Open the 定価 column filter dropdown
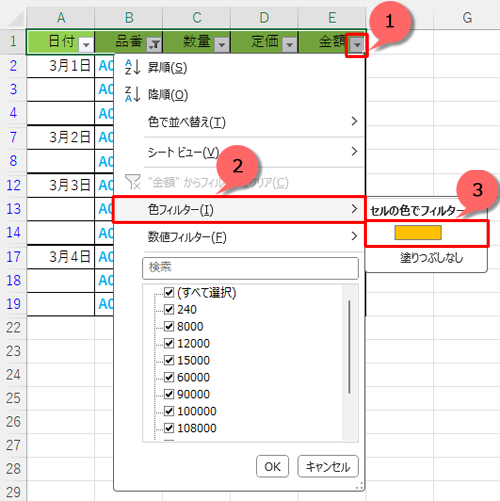 (x=290, y=44)
